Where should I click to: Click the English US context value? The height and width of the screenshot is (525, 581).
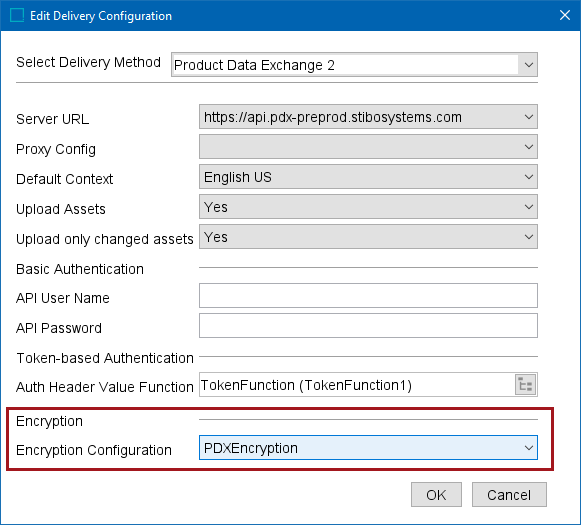[x=238, y=177]
